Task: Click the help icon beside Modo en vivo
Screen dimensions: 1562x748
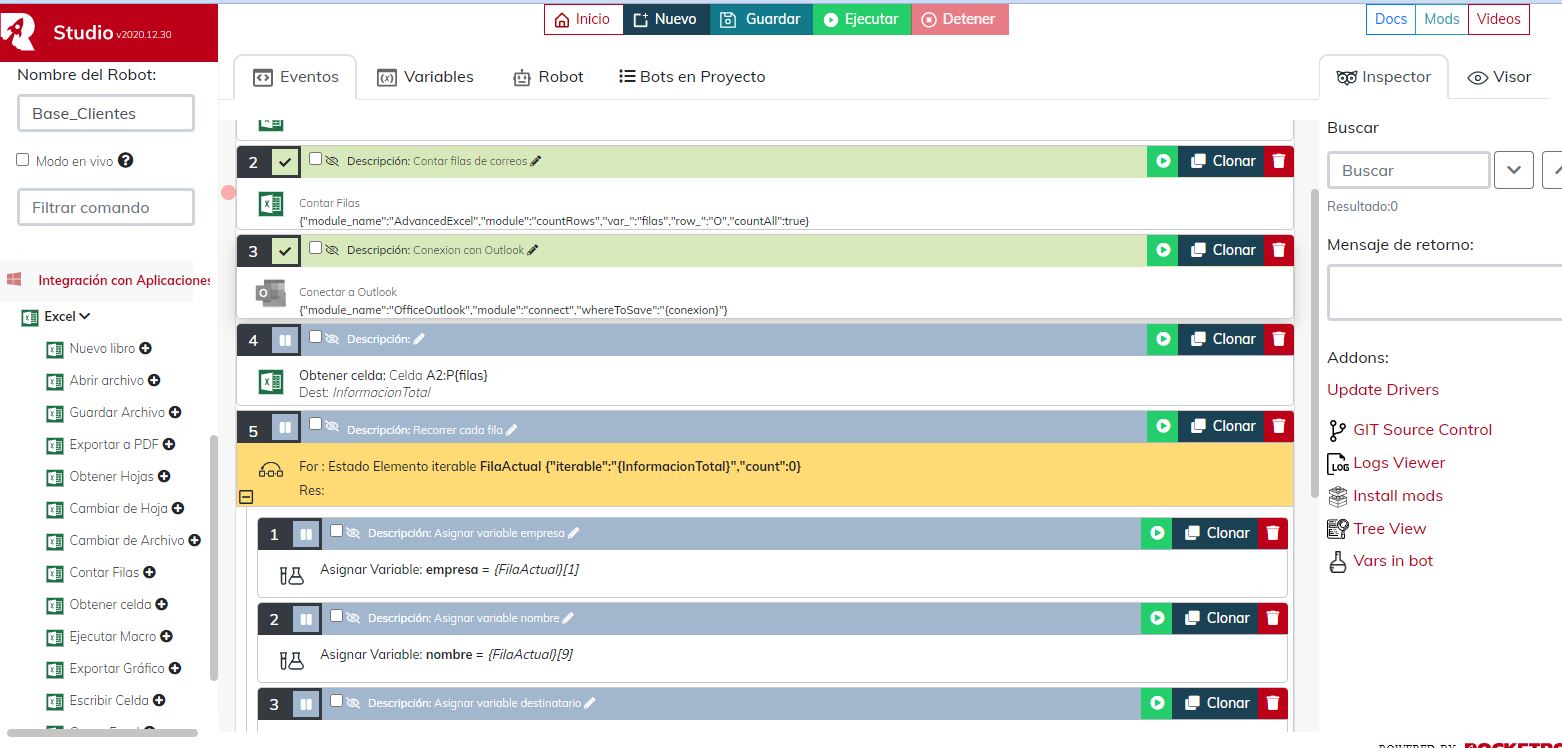Action: pos(126,160)
